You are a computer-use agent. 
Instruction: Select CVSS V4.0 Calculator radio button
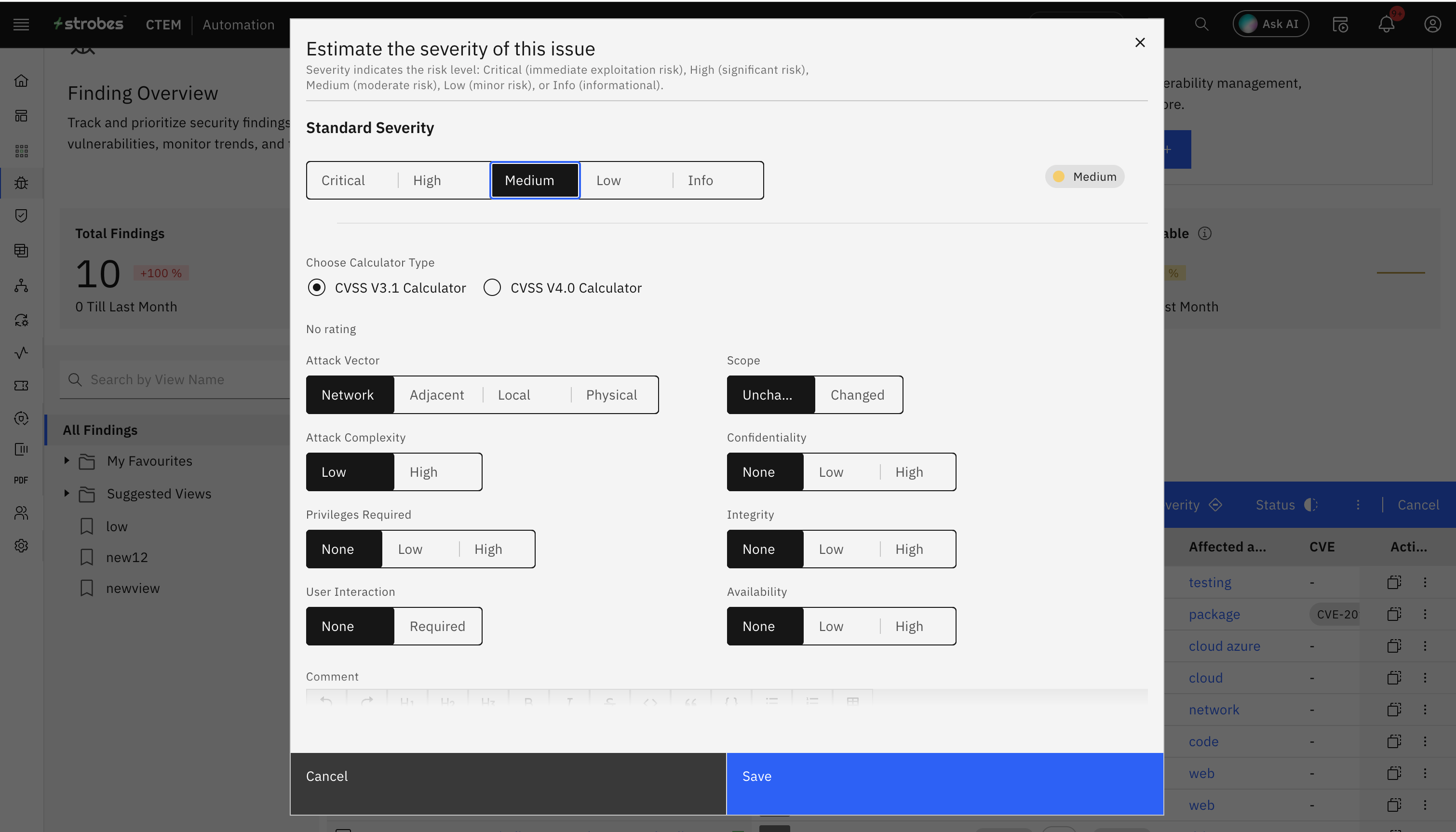point(492,287)
